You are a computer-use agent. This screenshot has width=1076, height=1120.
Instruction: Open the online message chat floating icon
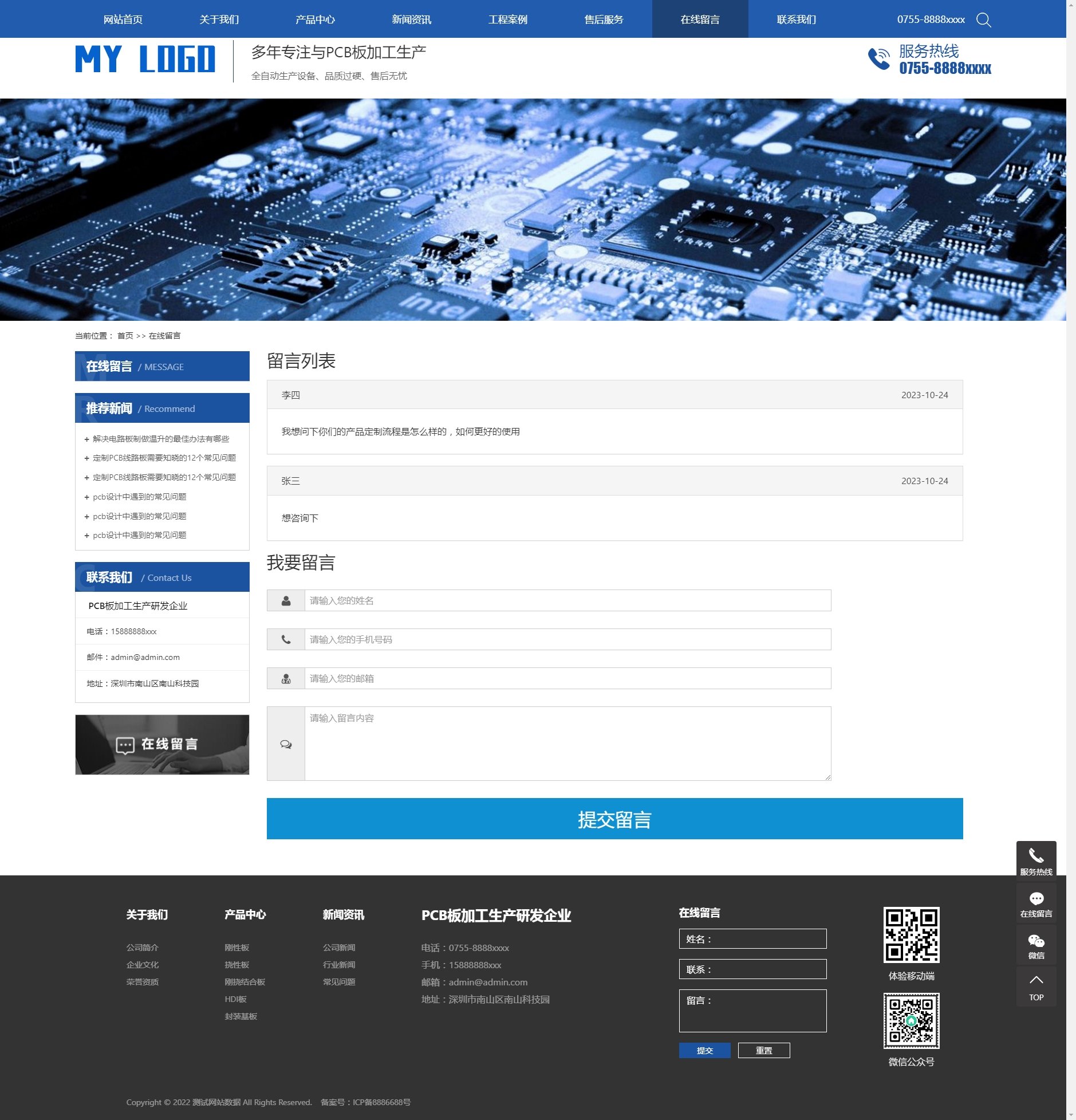click(1036, 903)
